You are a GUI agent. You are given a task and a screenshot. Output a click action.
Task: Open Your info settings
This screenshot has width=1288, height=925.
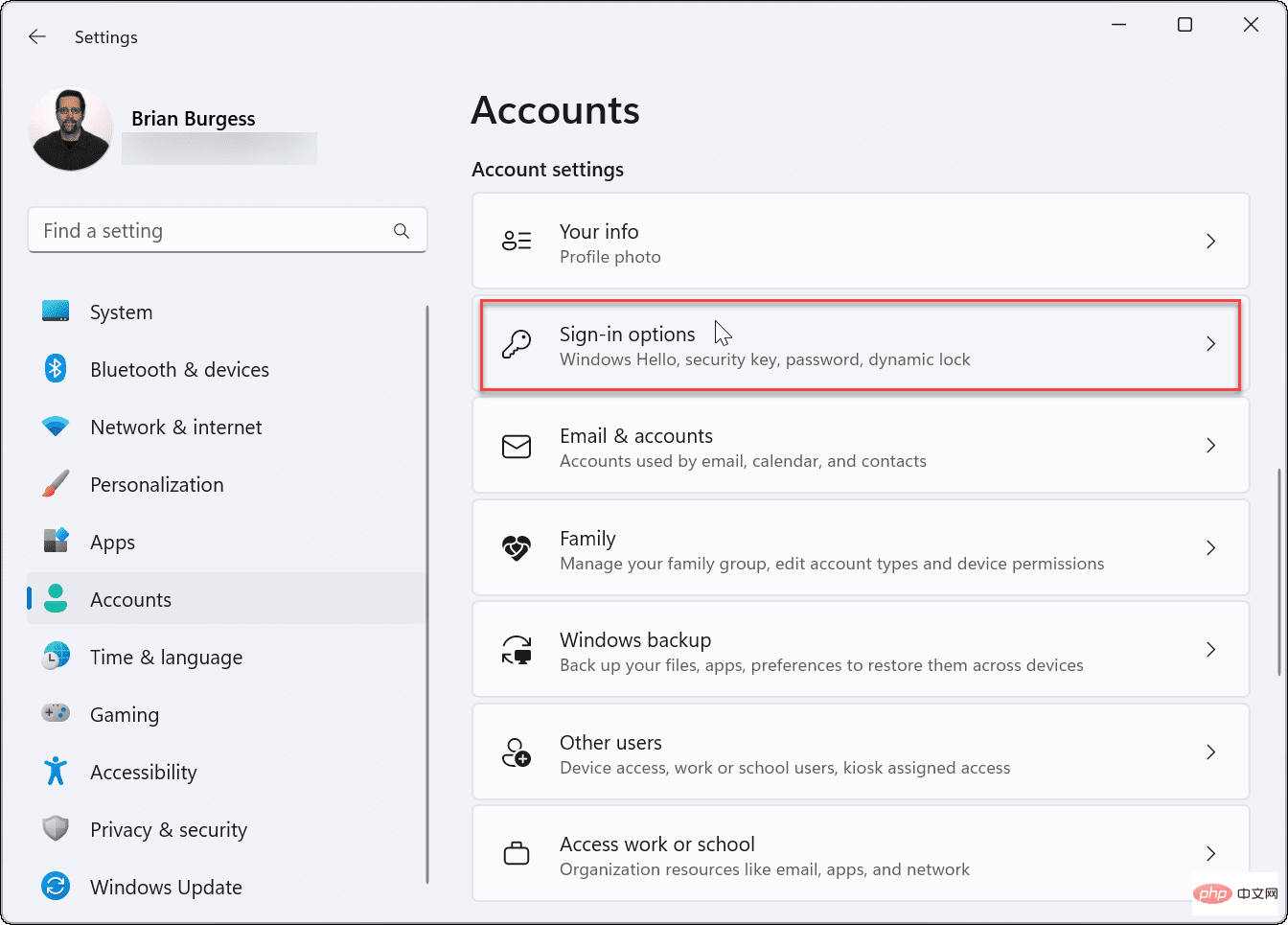click(861, 241)
